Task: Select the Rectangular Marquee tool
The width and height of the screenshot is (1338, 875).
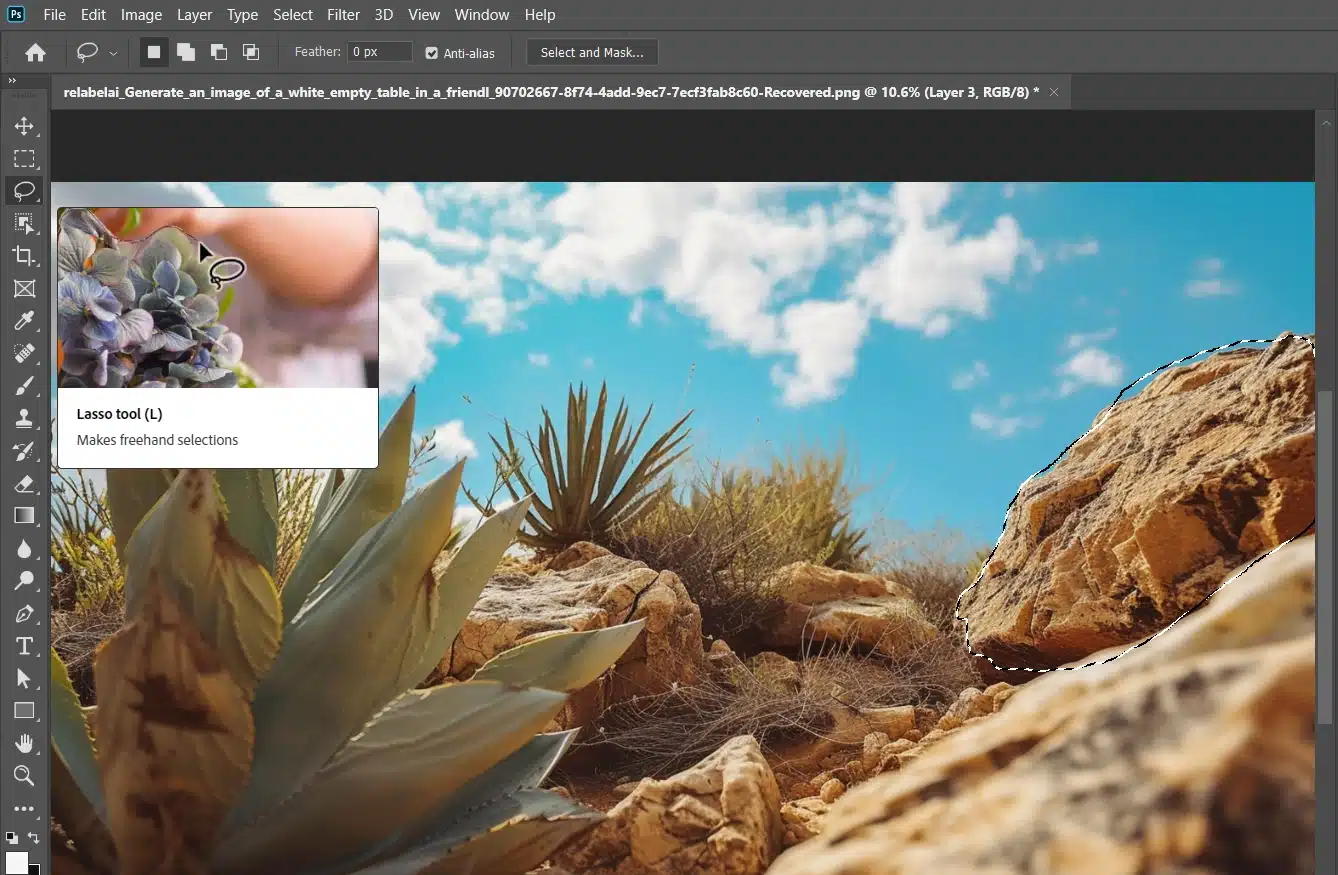Action: 24,158
